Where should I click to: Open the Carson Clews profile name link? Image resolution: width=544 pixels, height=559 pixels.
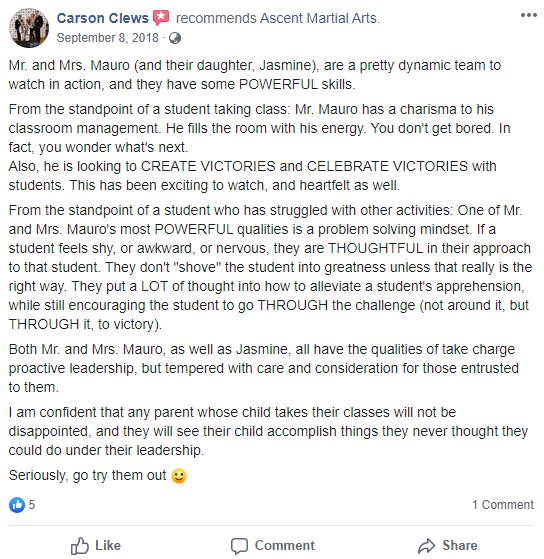tap(103, 18)
